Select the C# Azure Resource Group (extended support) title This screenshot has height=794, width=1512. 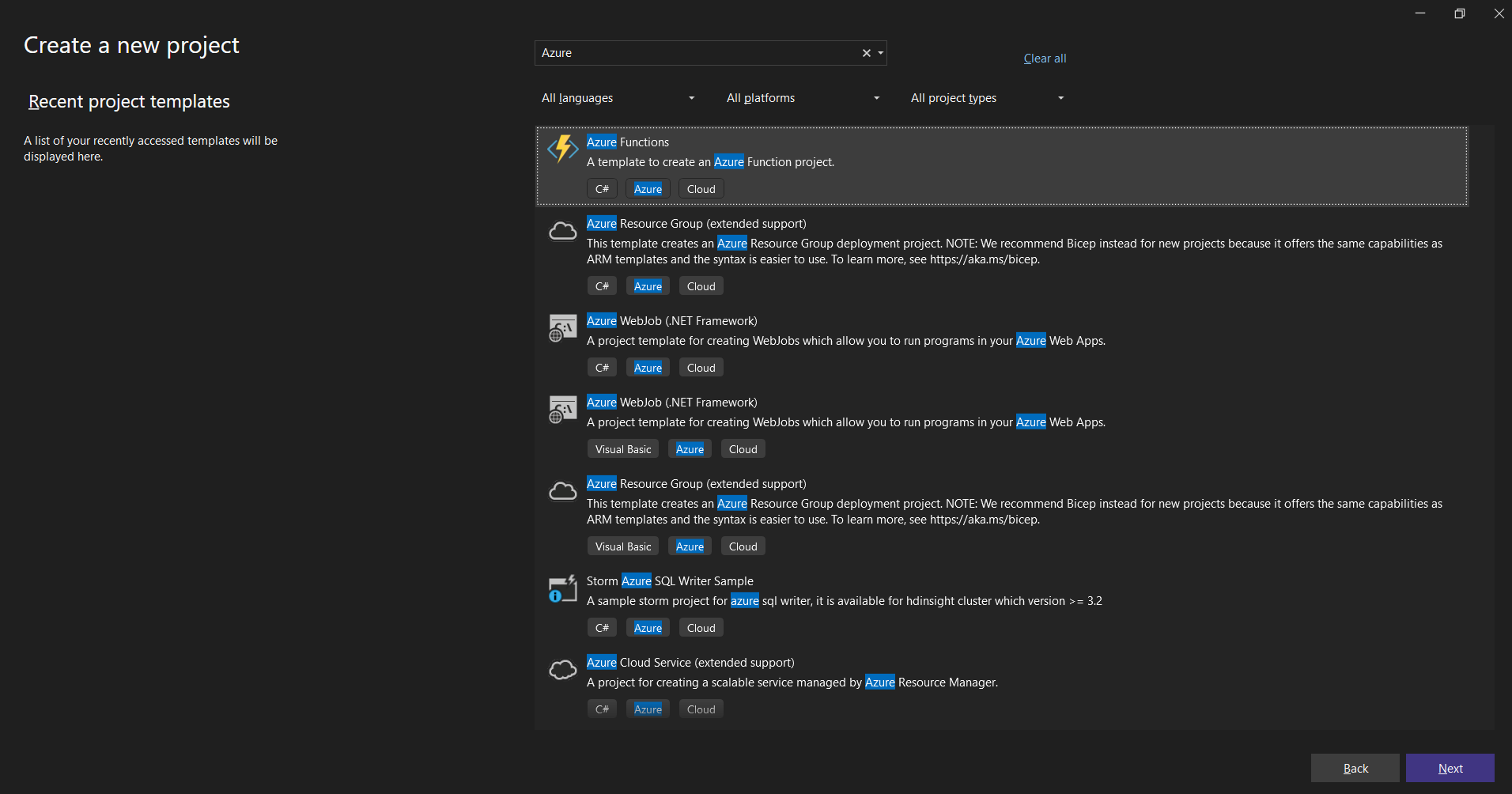coord(697,224)
